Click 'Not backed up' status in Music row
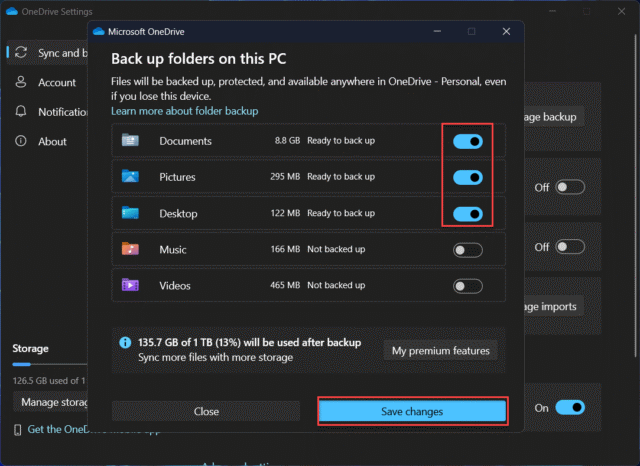640x466 pixels. click(336, 249)
